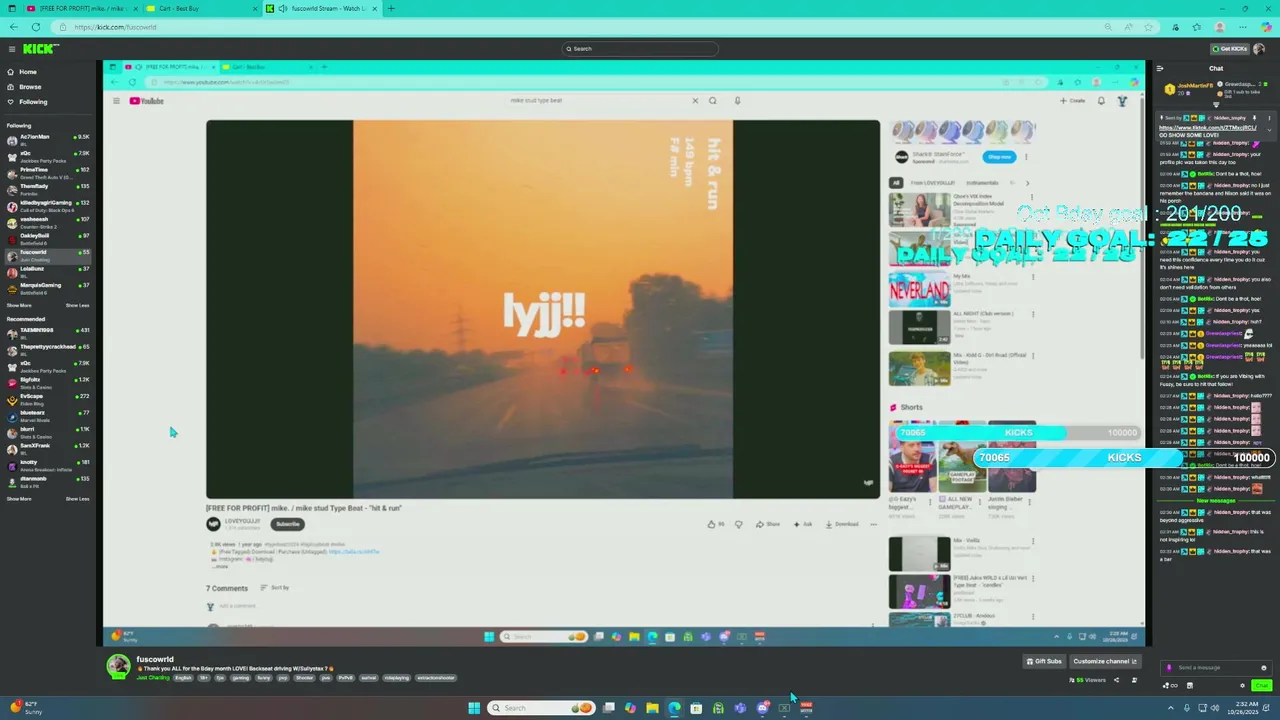Collapse with Show Less under Recommended
Screen dimensions: 1280x720
tap(78, 499)
